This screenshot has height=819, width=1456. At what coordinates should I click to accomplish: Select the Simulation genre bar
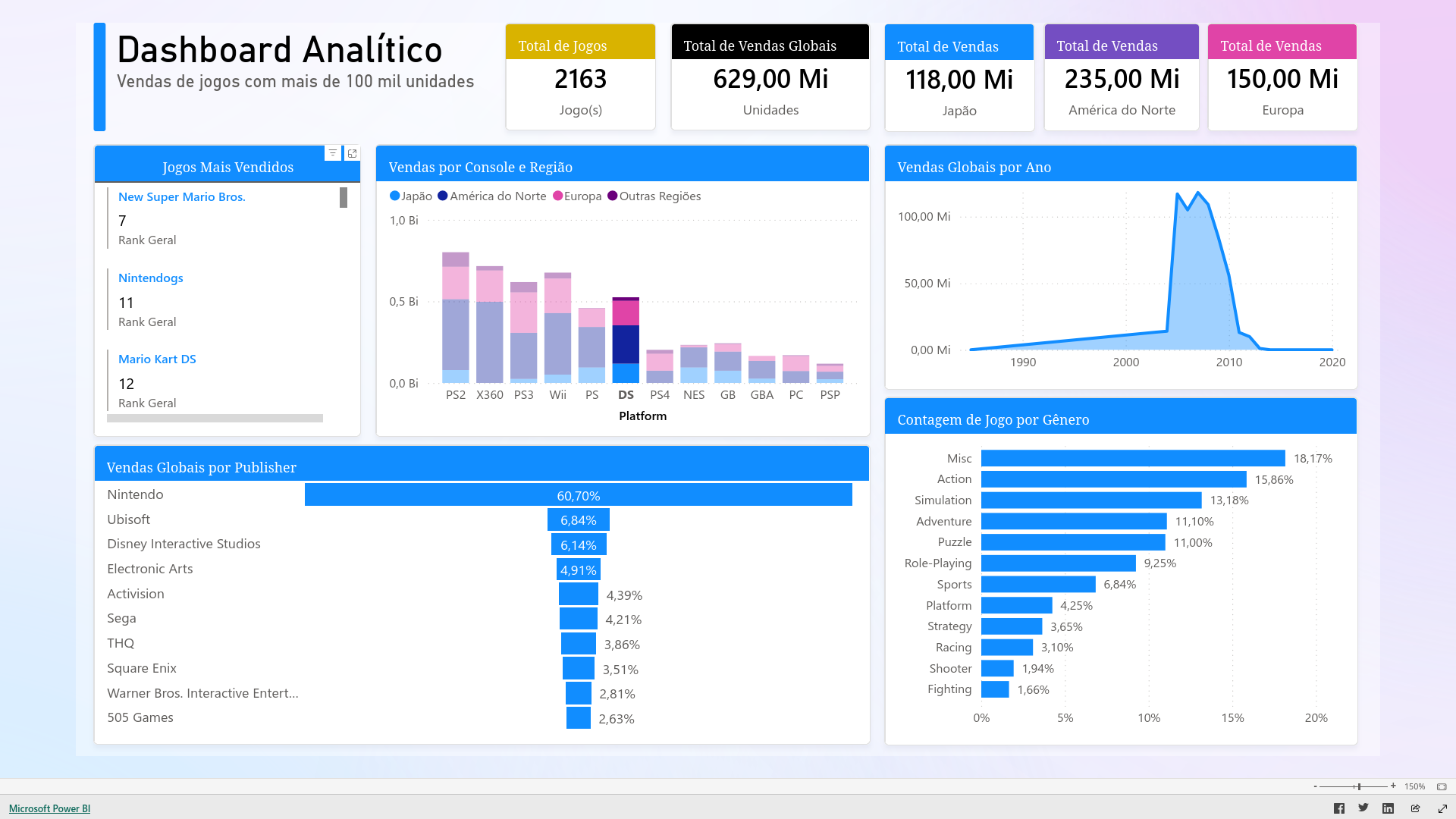[x=1091, y=500]
